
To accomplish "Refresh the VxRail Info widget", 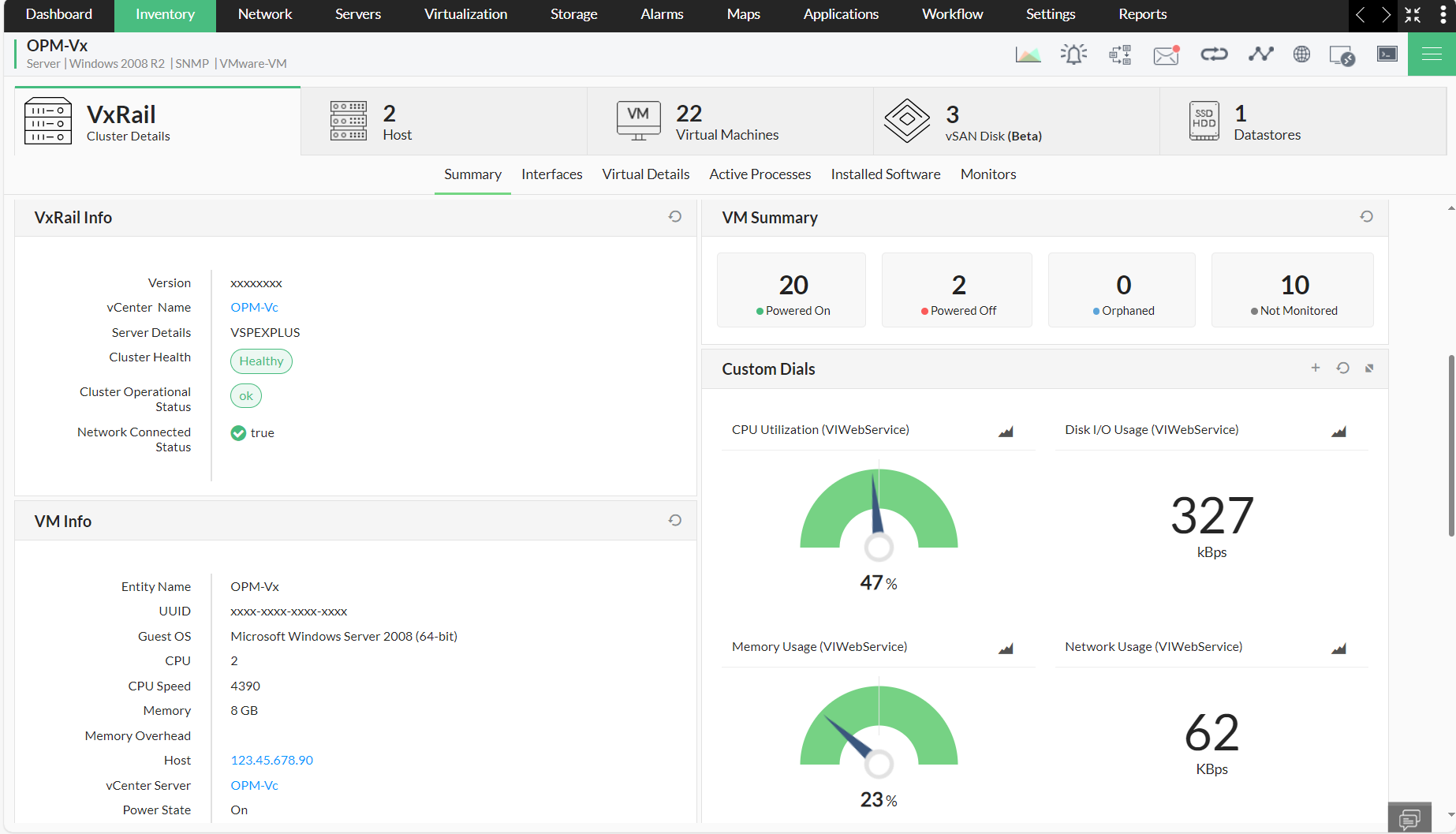I will [x=674, y=216].
